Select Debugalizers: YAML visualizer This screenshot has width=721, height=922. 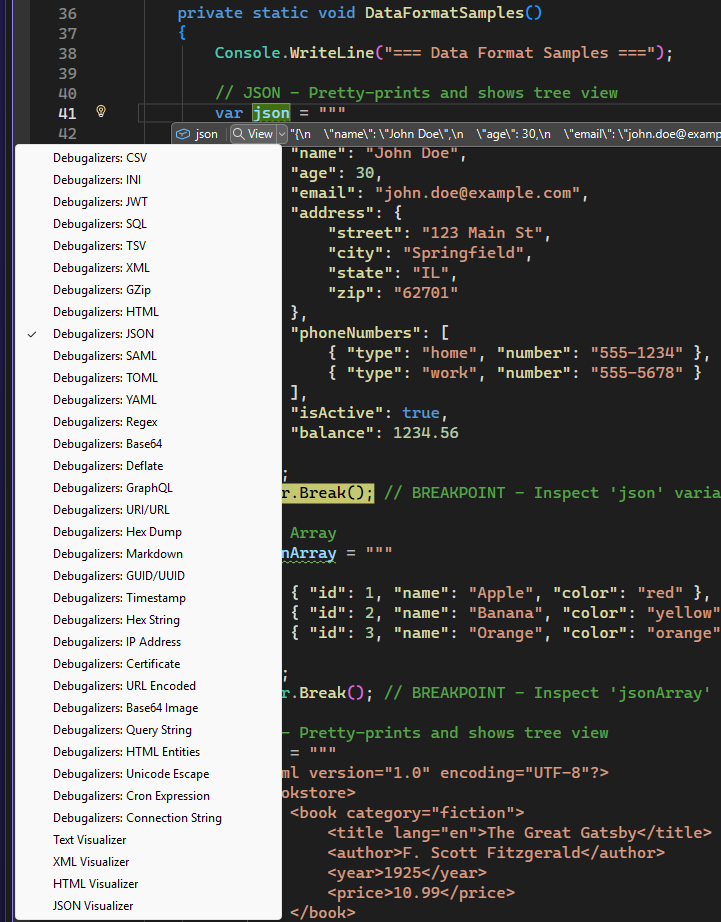coord(148,400)
